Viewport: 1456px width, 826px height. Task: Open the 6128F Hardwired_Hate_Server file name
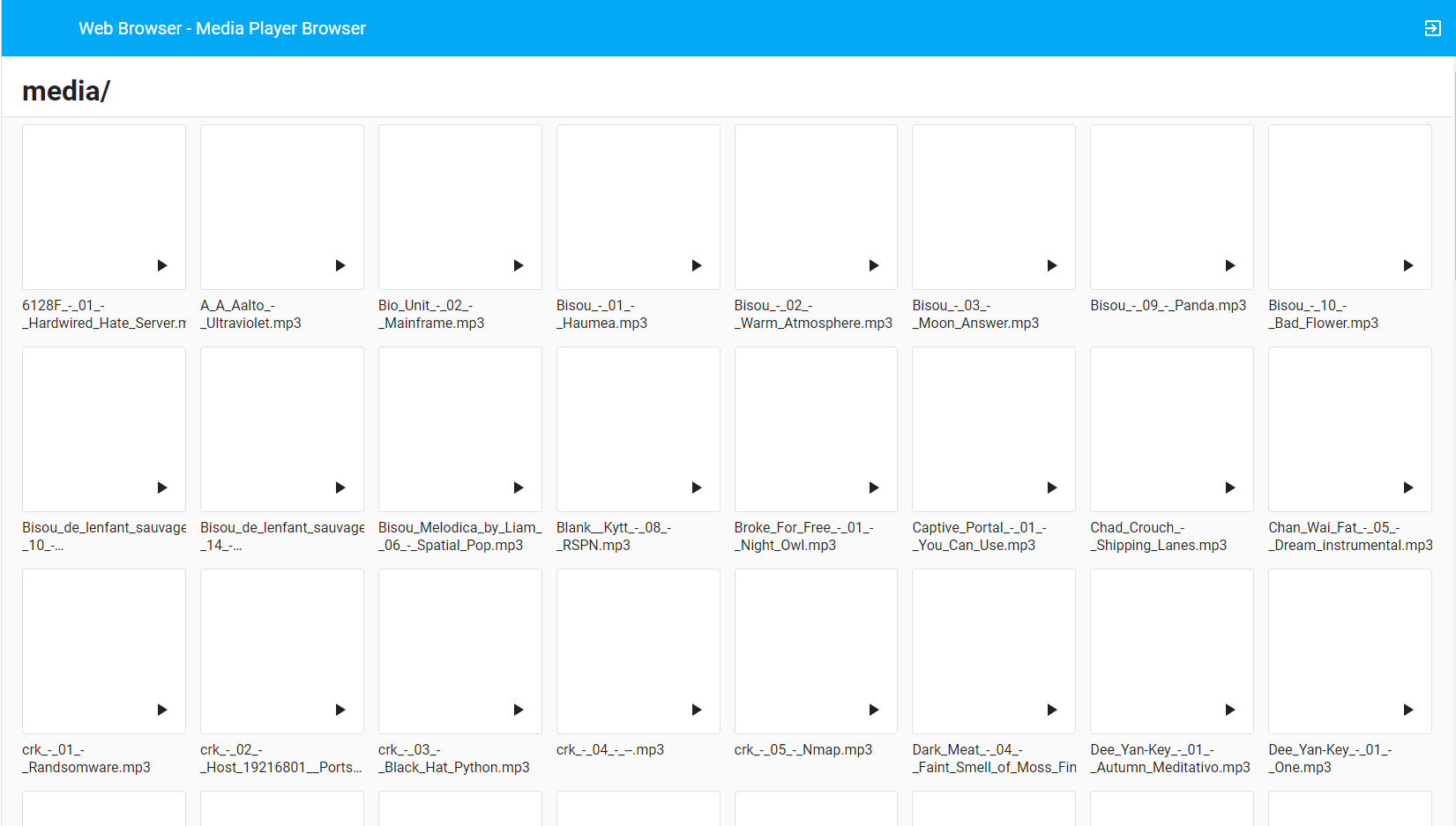click(104, 315)
